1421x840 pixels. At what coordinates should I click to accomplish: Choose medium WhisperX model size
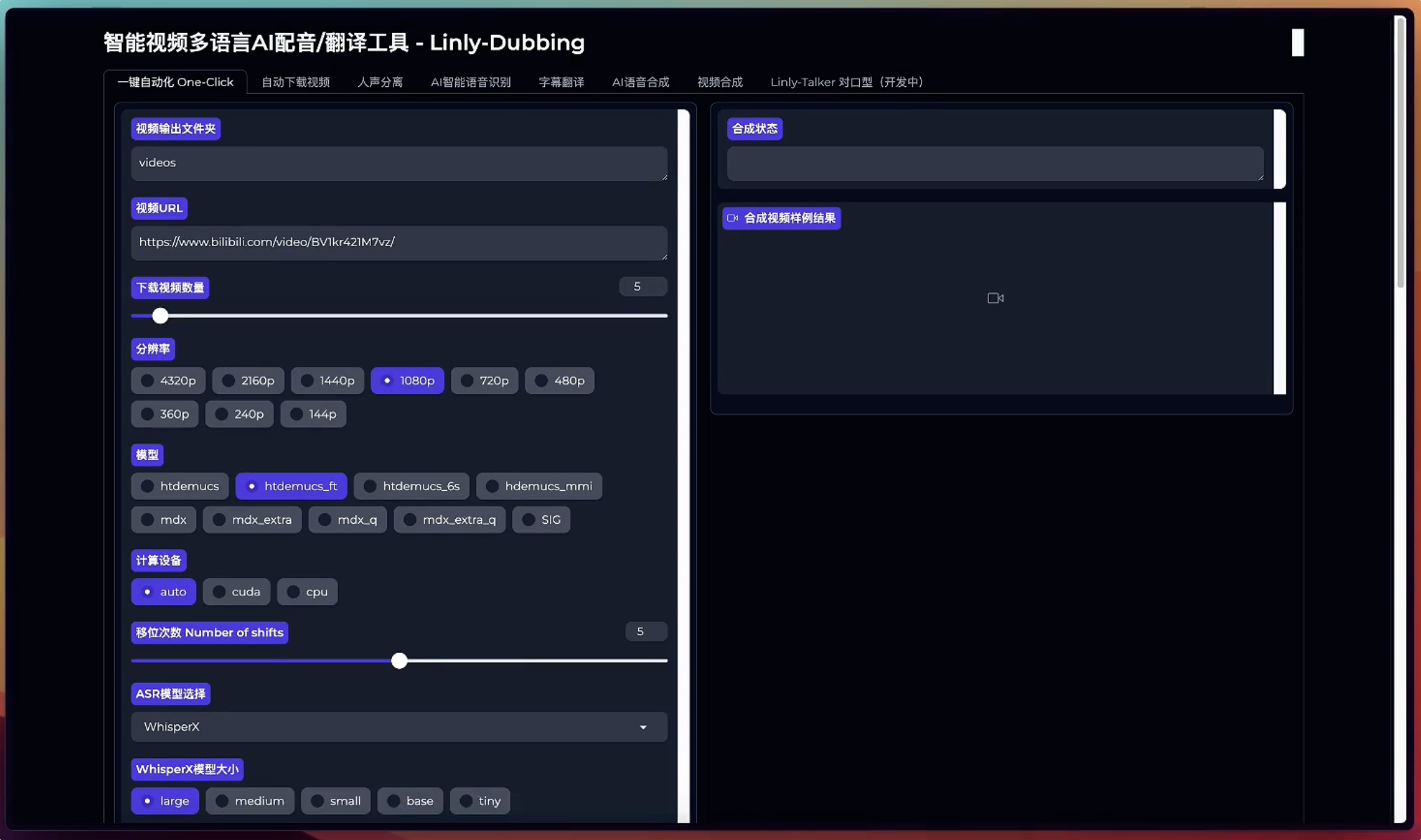(x=250, y=801)
